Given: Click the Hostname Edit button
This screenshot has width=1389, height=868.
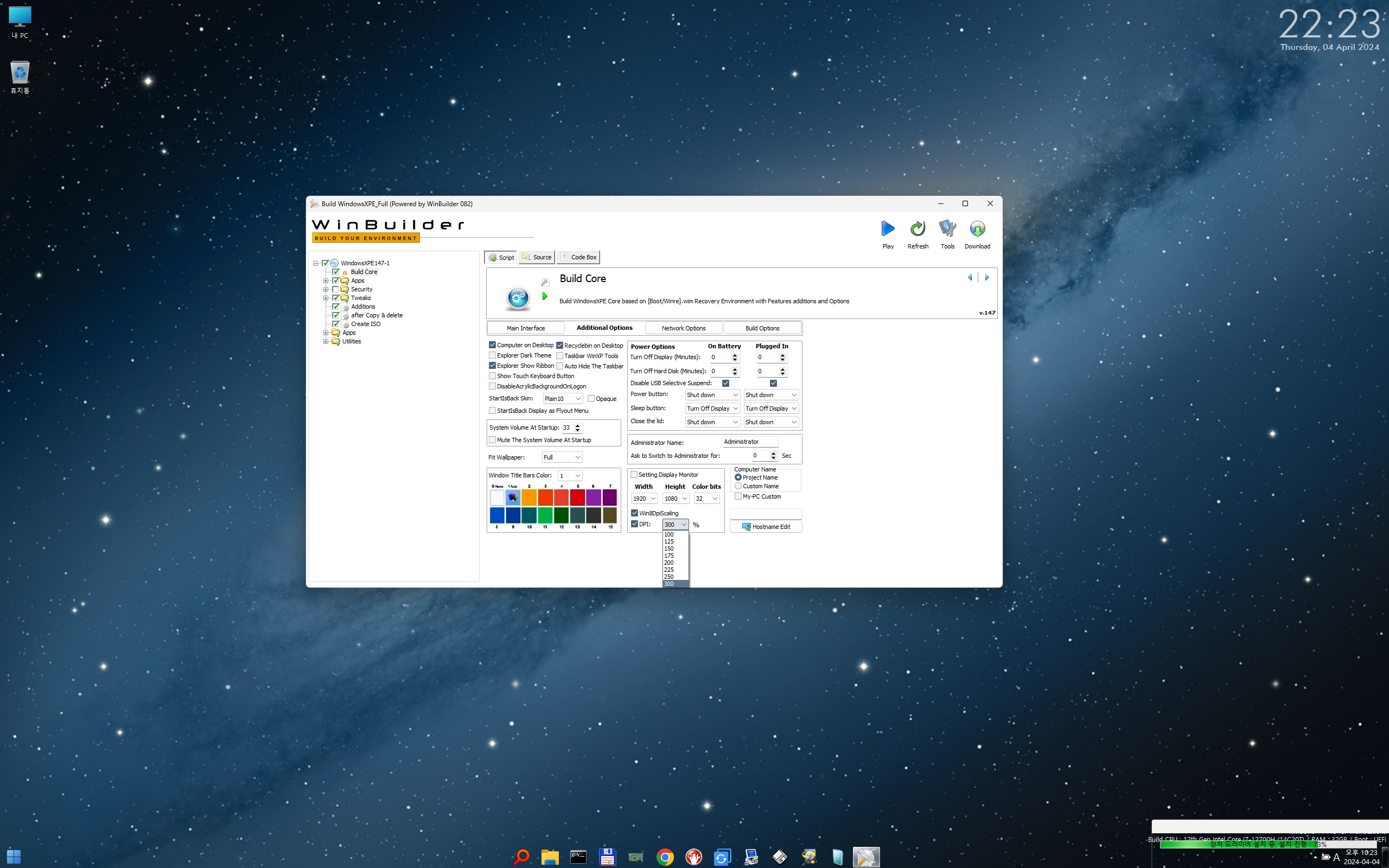Looking at the screenshot, I should (766, 526).
